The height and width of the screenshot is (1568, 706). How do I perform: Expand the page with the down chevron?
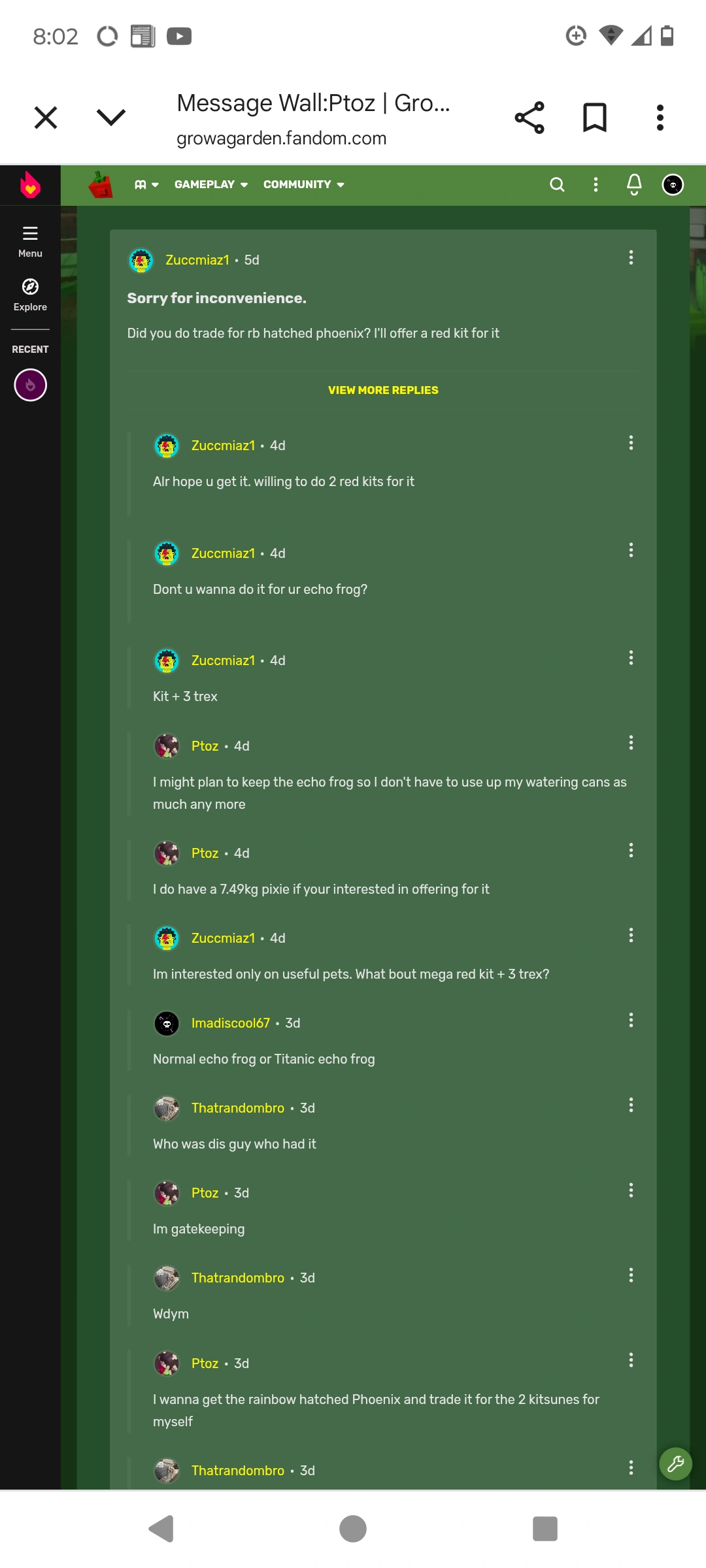[x=110, y=118]
